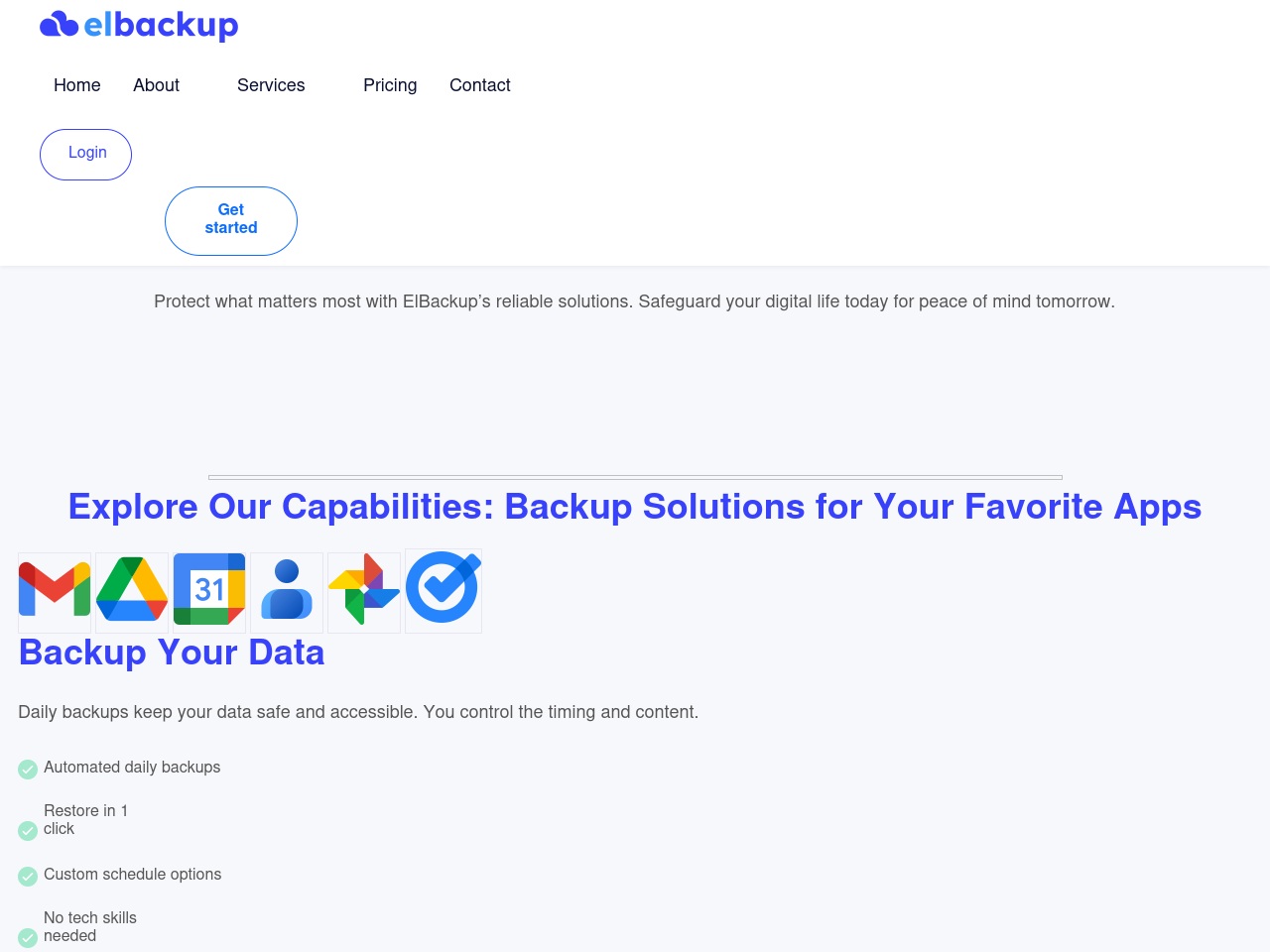Screen dimensions: 1270x952
Task: Click the checkmark beside No tech skills needed
Action: point(28,937)
